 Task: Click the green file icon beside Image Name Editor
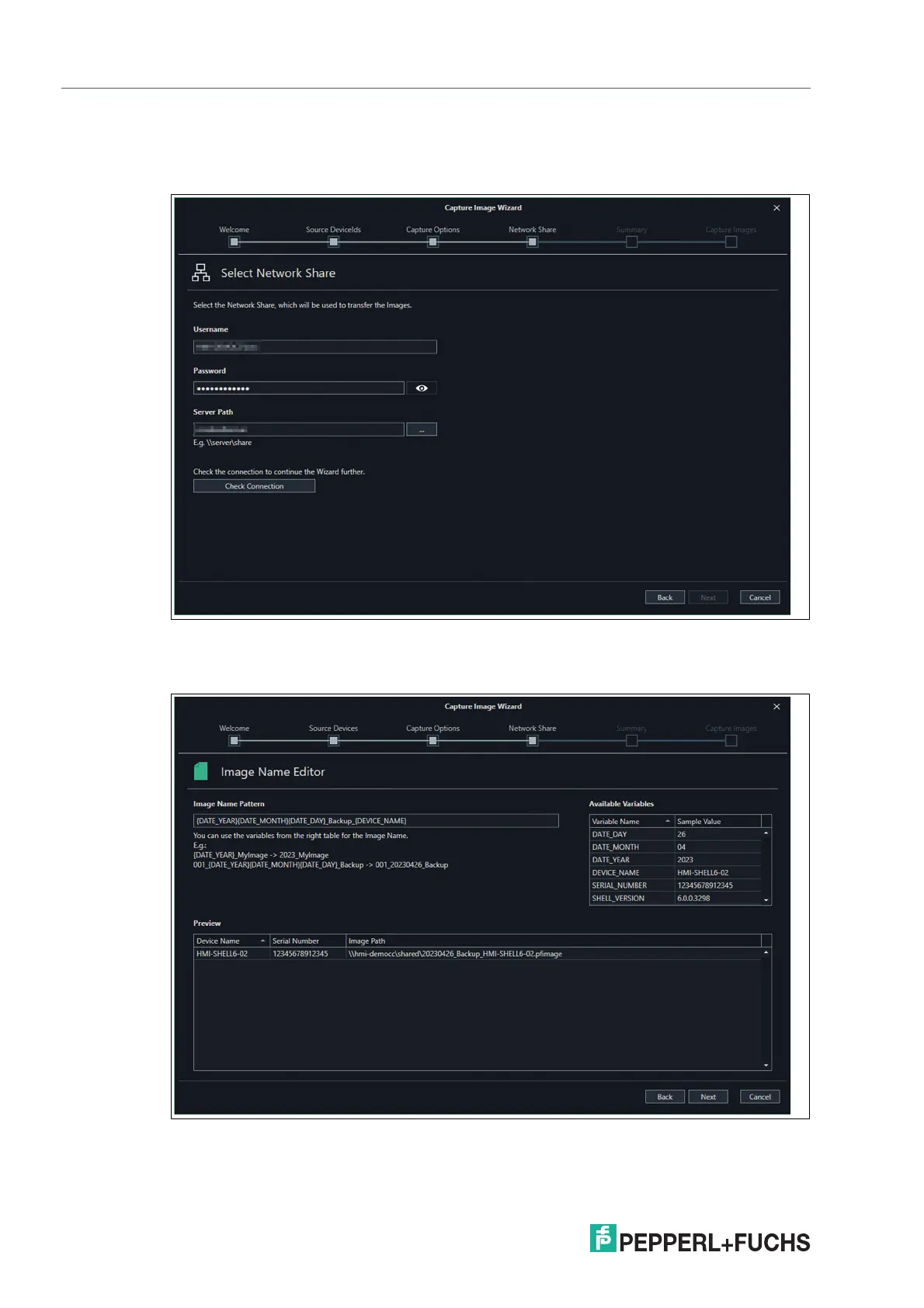200,771
